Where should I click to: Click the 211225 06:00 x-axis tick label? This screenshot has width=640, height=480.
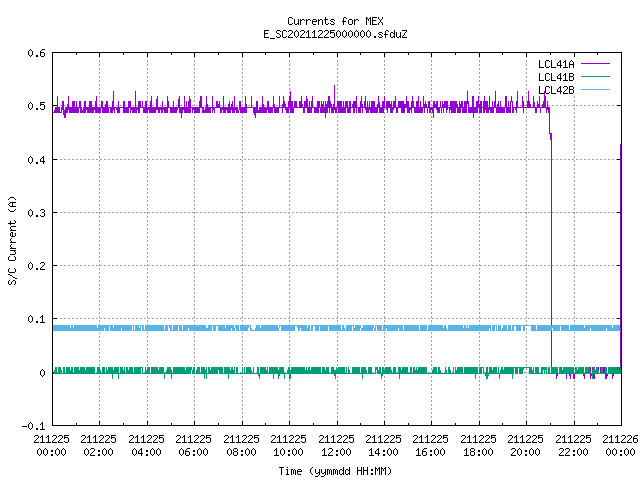tap(193, 446)
